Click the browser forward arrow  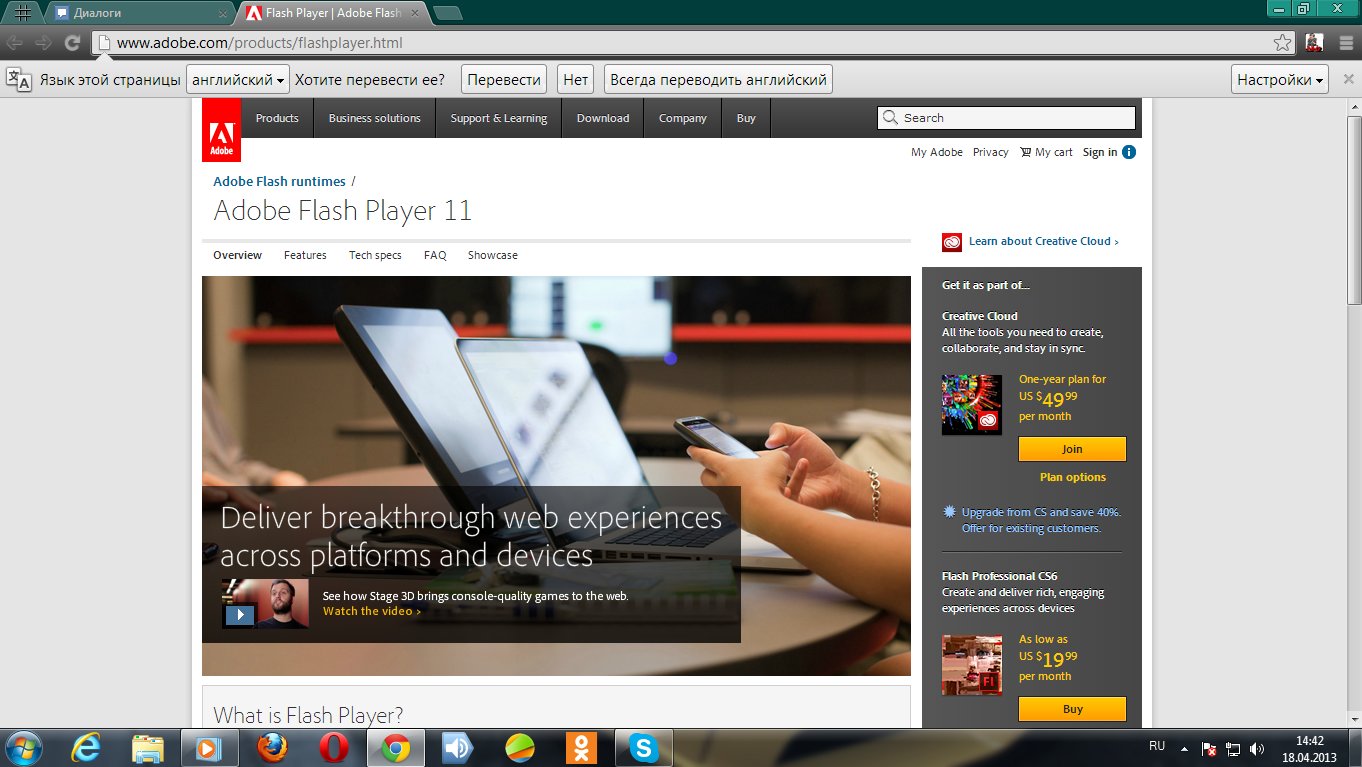[43, 43]
